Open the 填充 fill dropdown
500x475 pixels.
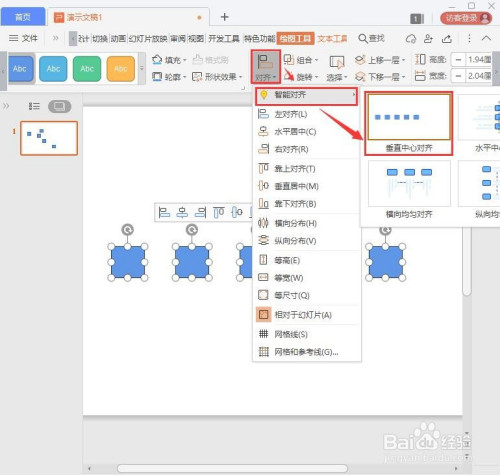(x=169, y=60)
